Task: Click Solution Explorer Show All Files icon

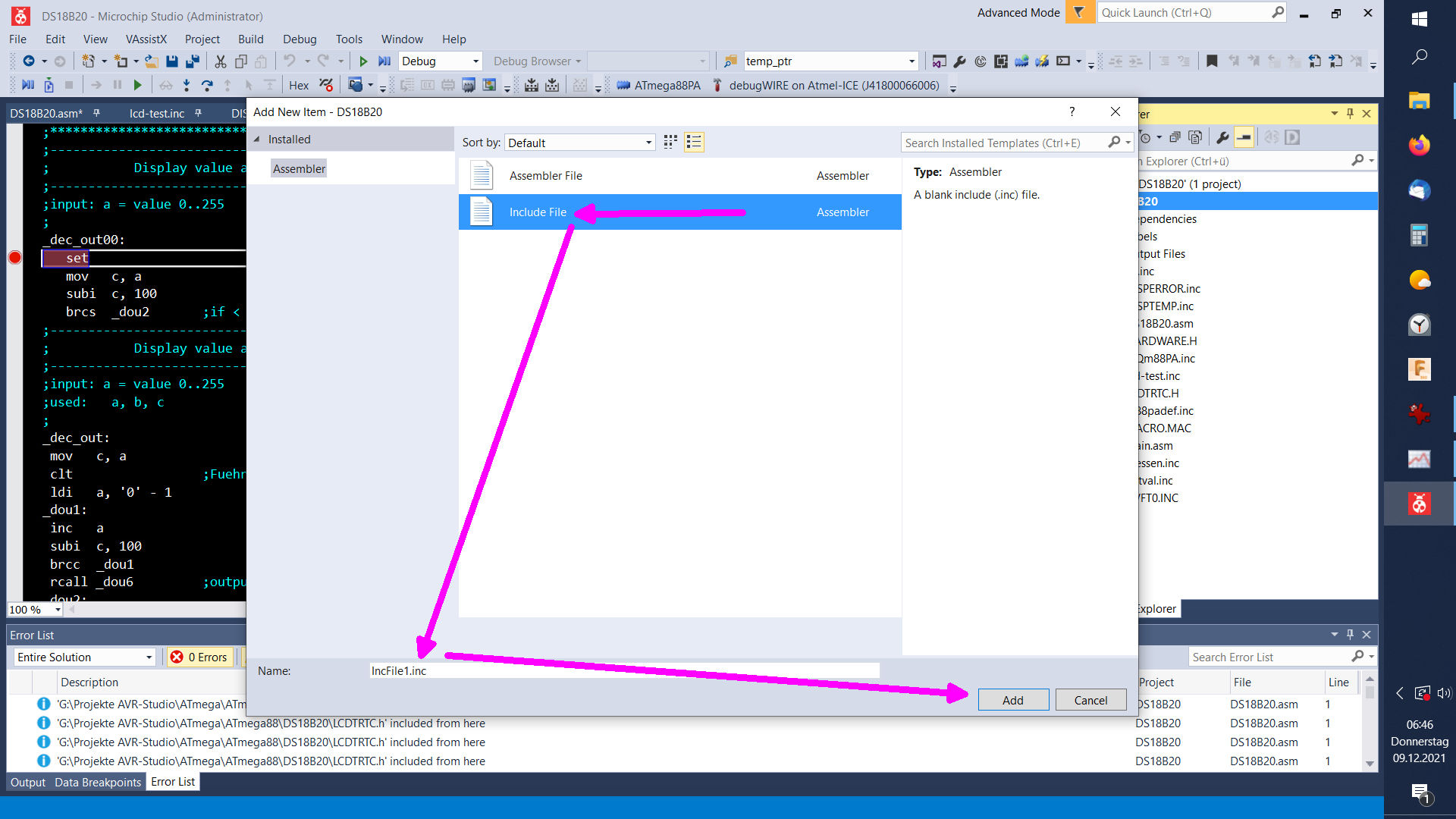Action: click(x=1195, y=137)
